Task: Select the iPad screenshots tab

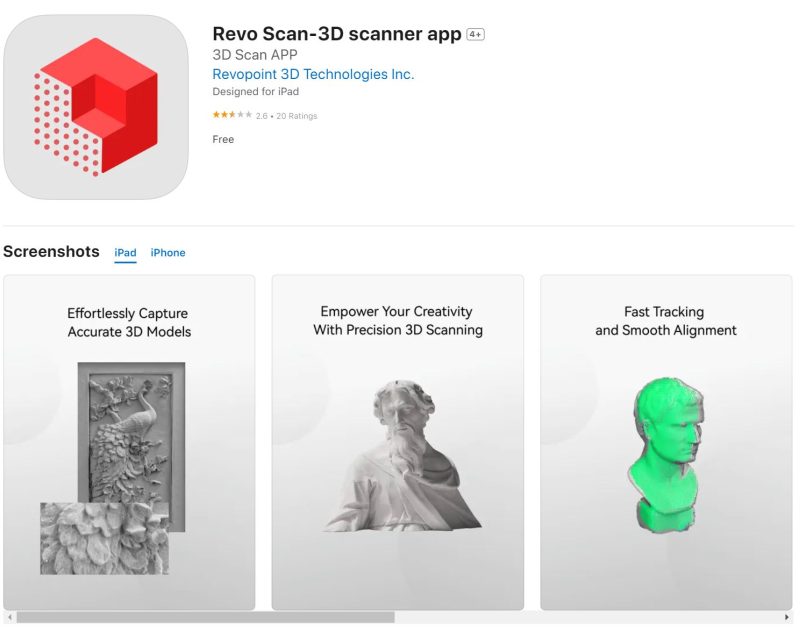Action: pos(125,252)
